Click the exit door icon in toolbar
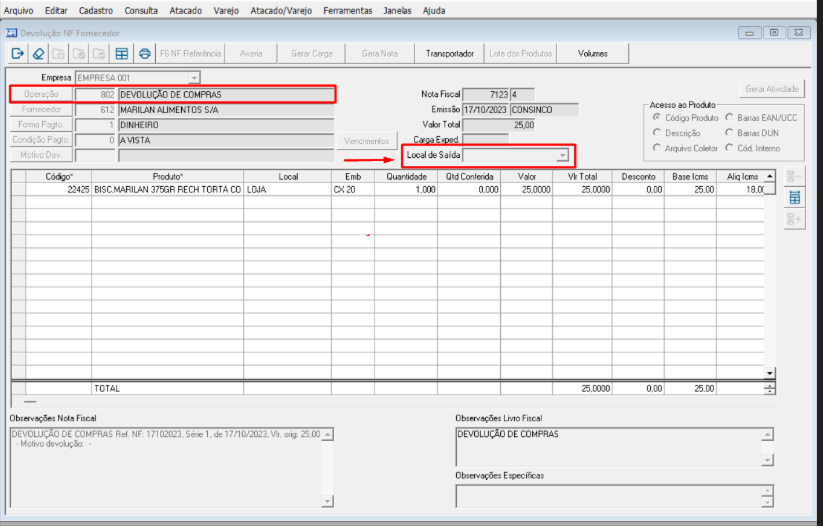 pyautogui.click(x=17, y=54)
